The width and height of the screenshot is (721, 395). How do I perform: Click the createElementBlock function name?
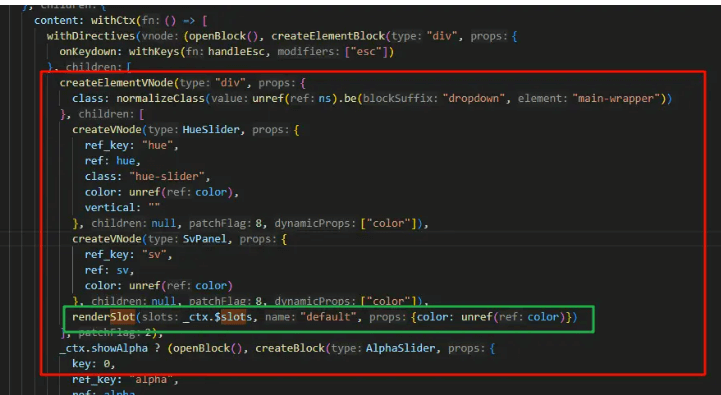pyautogui.click(x=328, y=36)
